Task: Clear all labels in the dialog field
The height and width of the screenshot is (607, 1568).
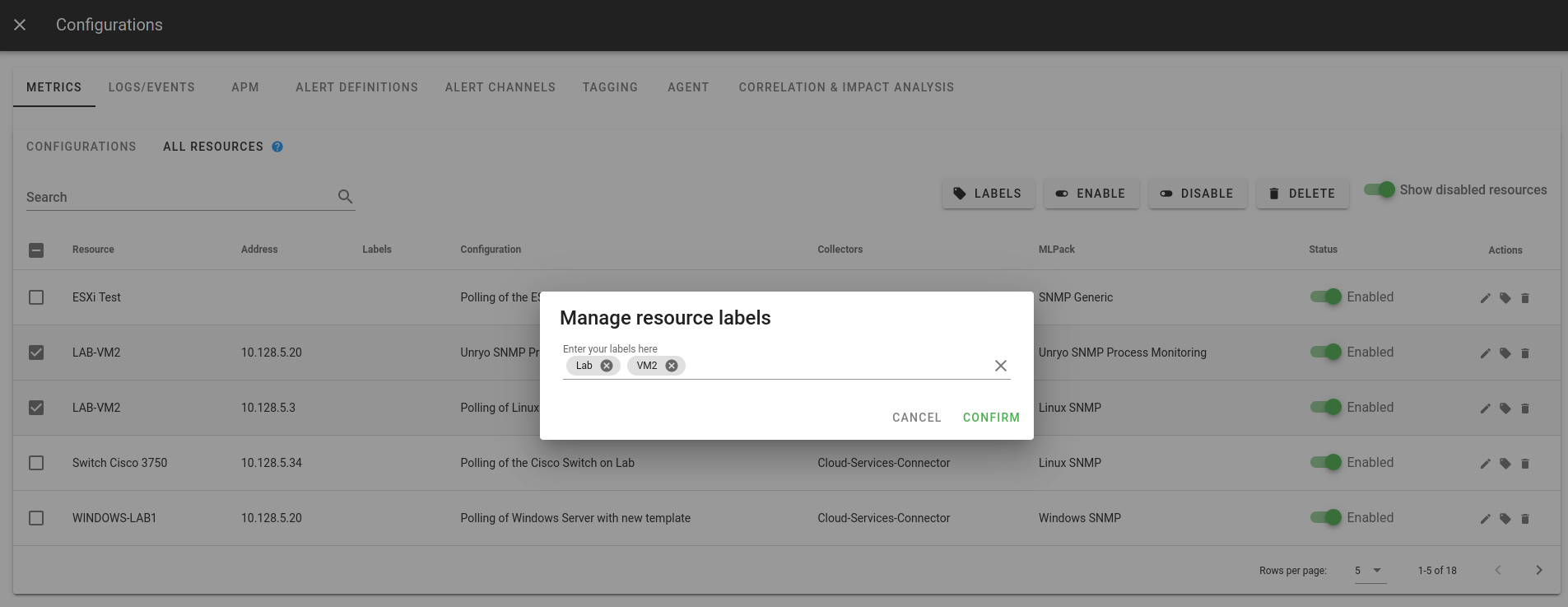Action: point(1001,366)
